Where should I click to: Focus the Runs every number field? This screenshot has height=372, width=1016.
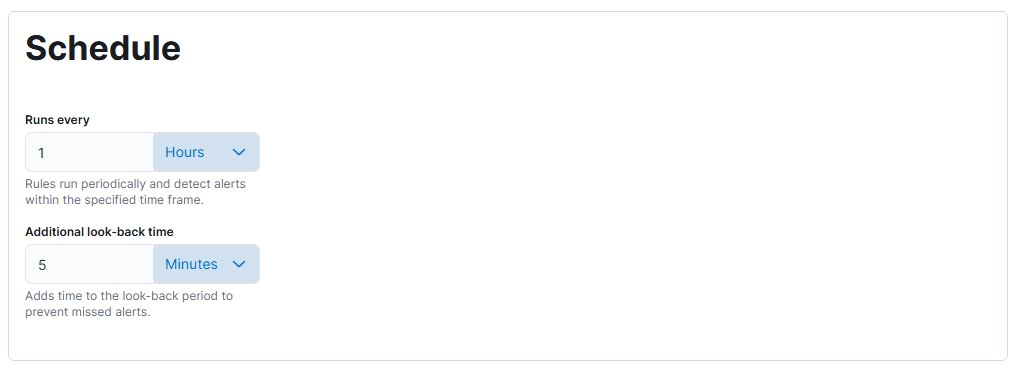89,152
